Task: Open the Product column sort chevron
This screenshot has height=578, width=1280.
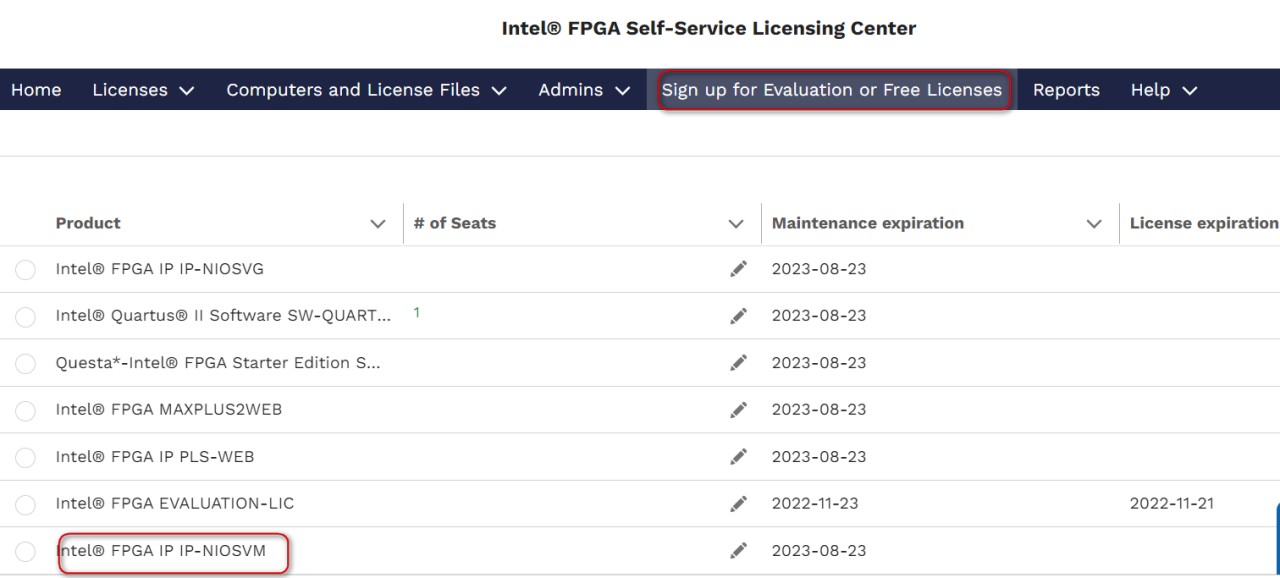Action: (x=378, y=224)
